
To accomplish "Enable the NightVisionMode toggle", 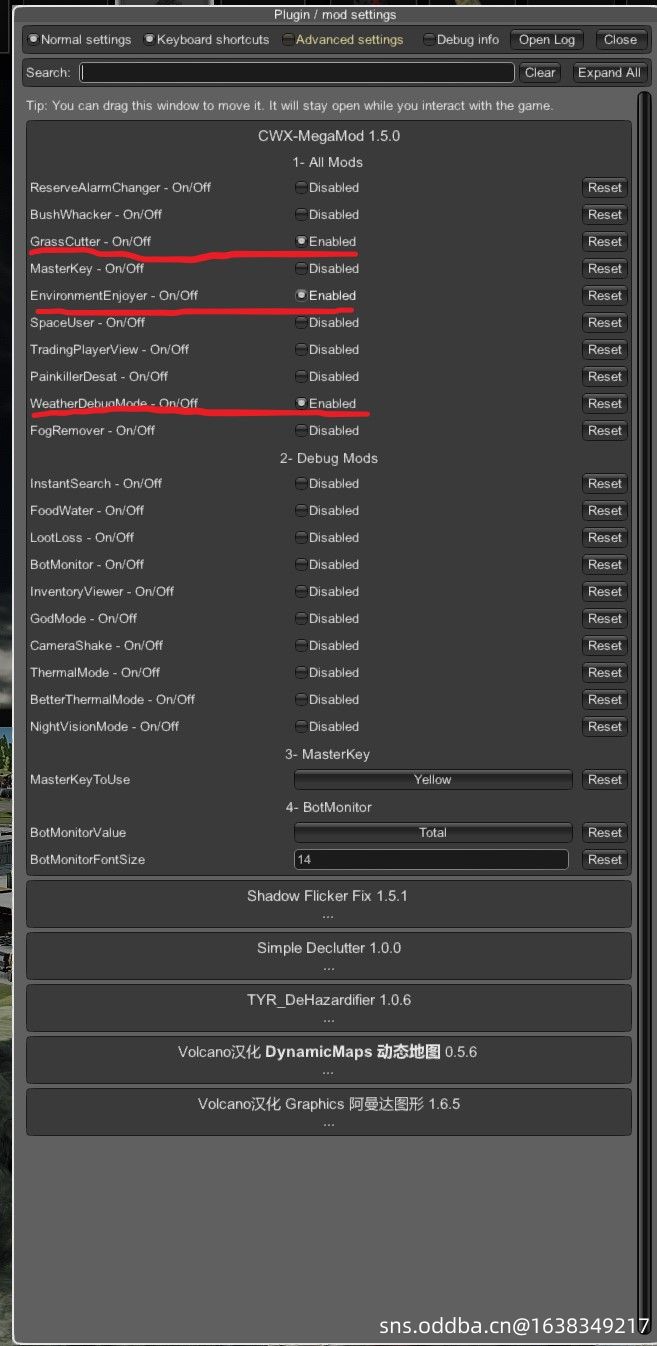I will (327, 727).
